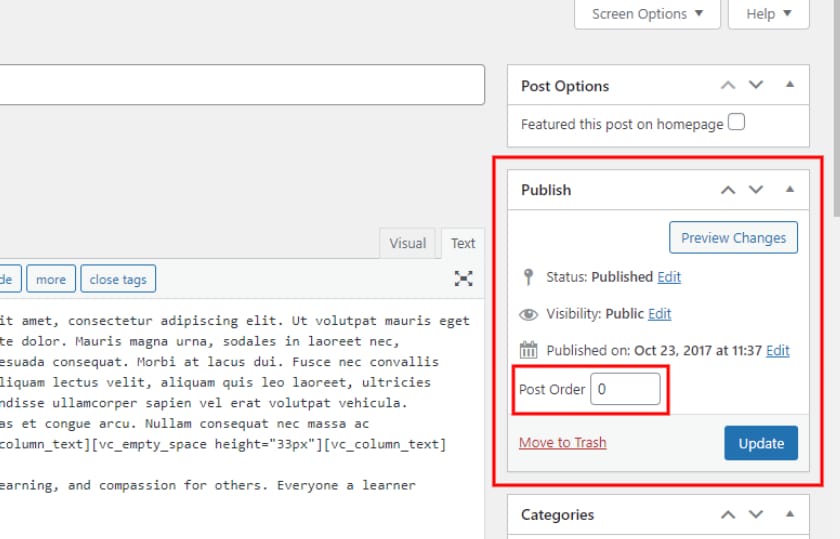Click the Update button
This screenshot has height=539, width=840.
coord(761,442)
